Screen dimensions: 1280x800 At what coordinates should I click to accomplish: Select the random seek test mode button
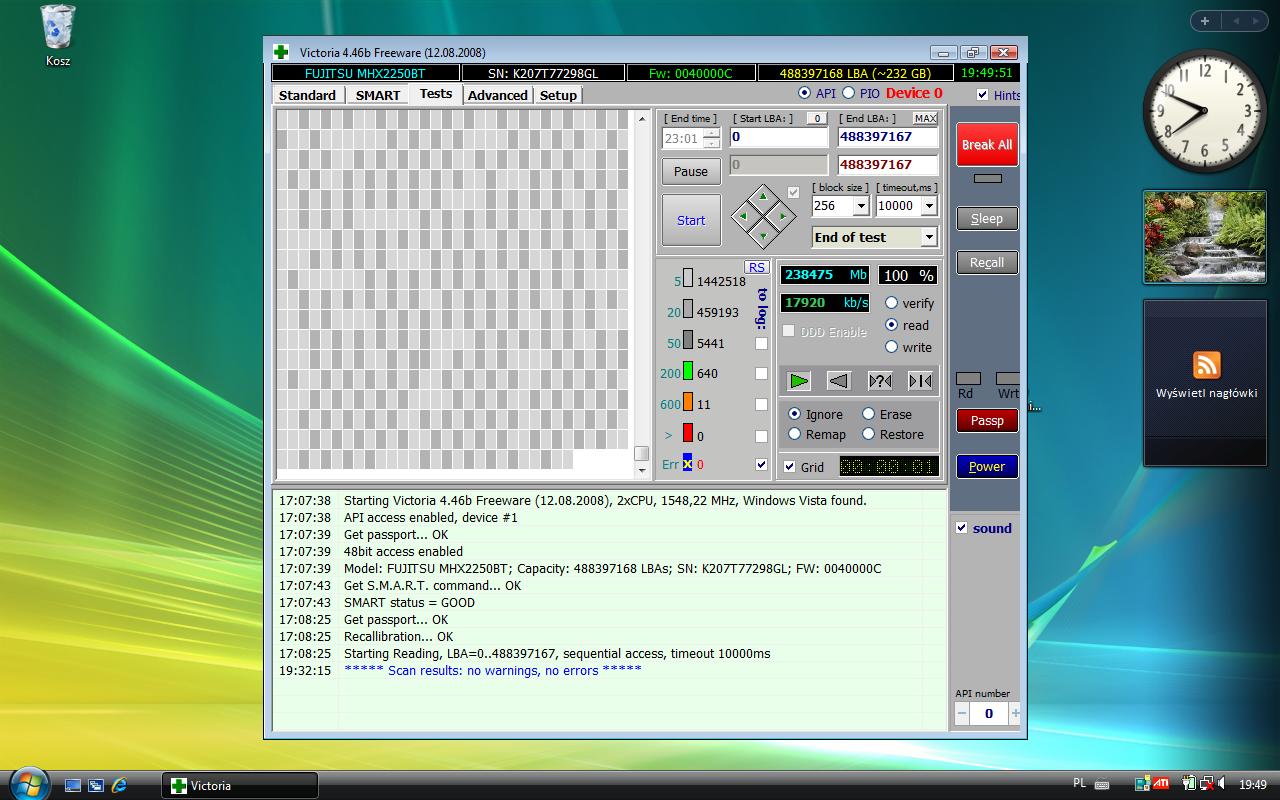click(880, 380)
